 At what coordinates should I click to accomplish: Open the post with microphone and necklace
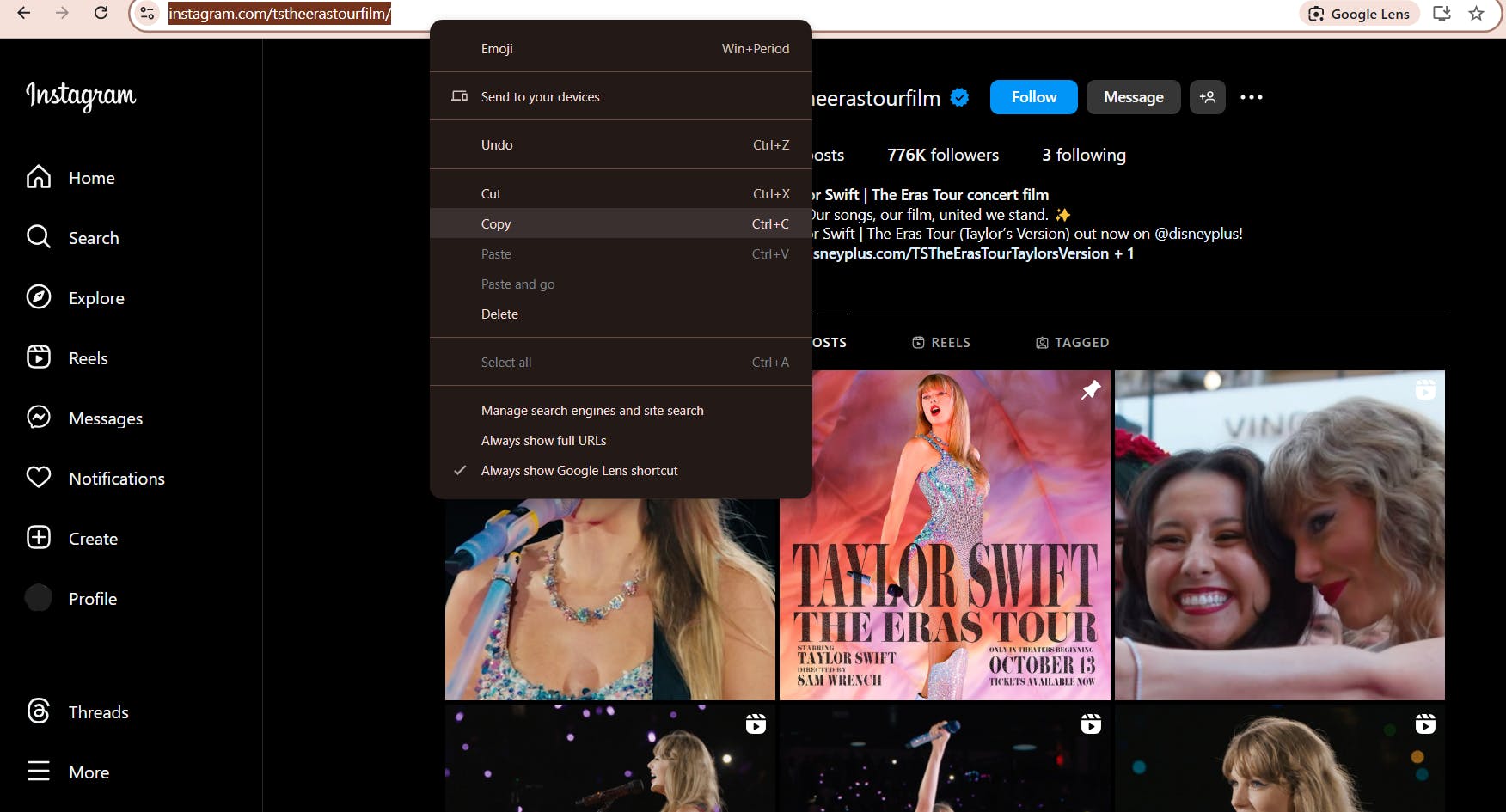pos(610,599)
